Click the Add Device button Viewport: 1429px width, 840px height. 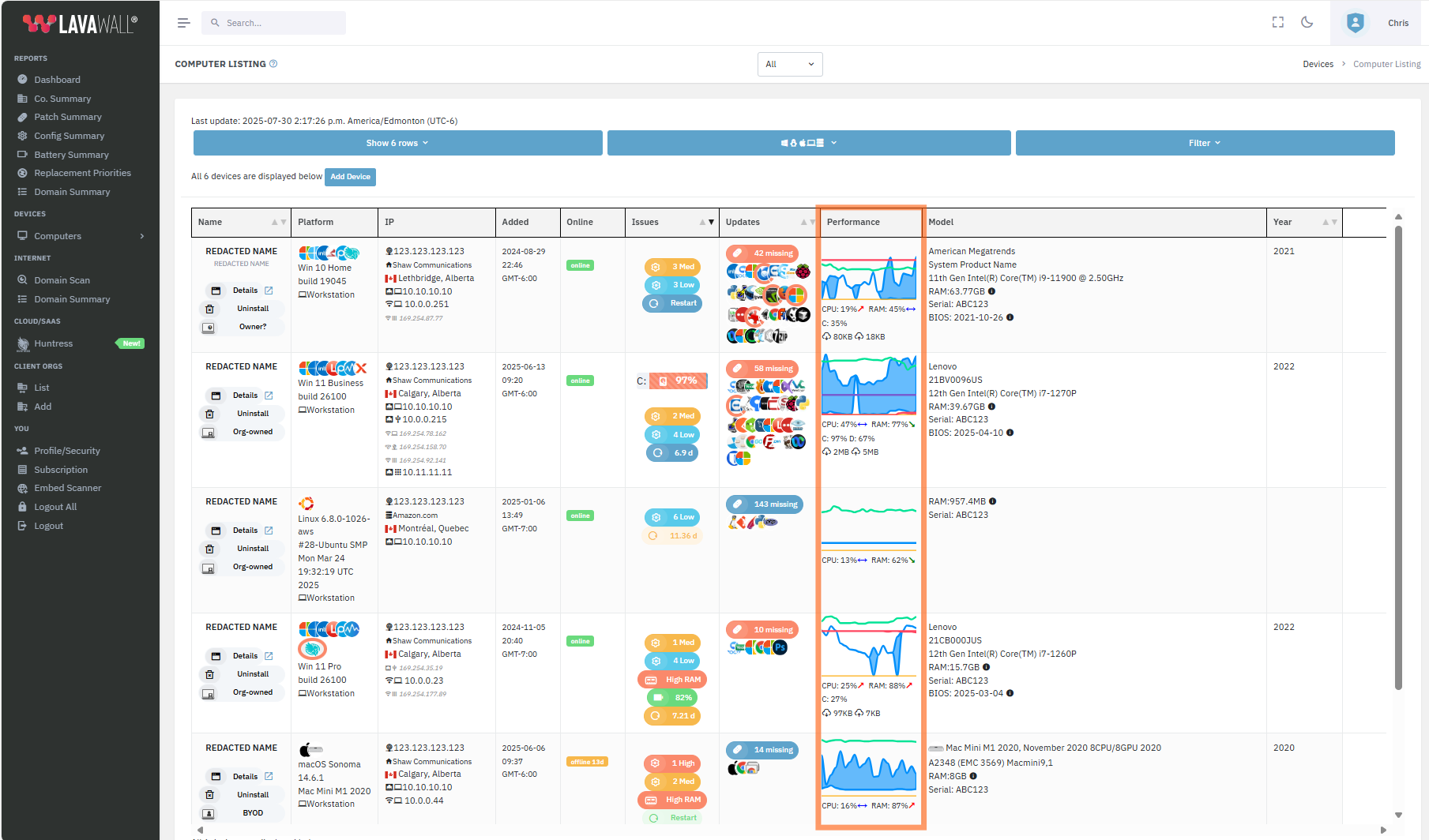350,177
